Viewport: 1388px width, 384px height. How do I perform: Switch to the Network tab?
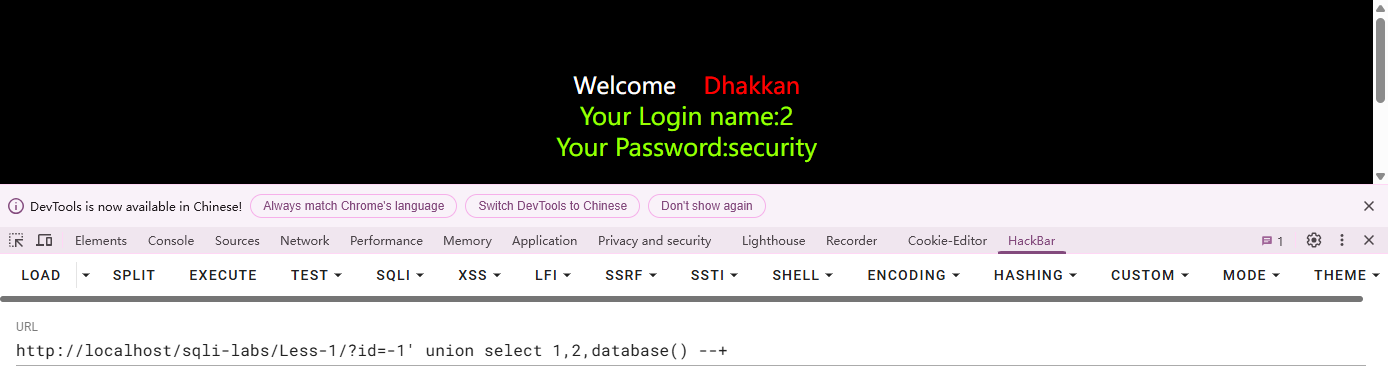tap(305, 241)
